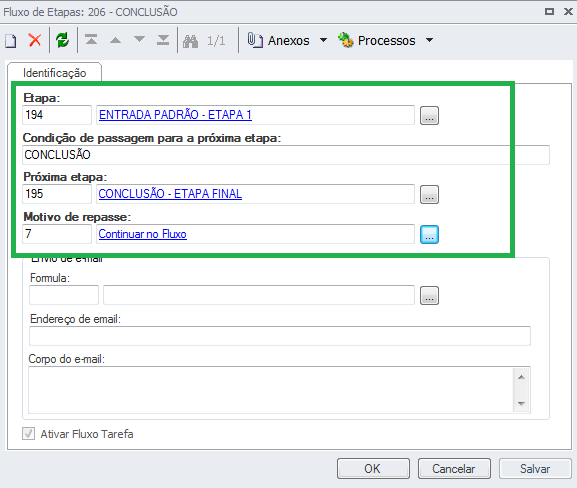Screen dimensions: 577x488
Task: Click the Formula code input field
Action: click(64, 295)
